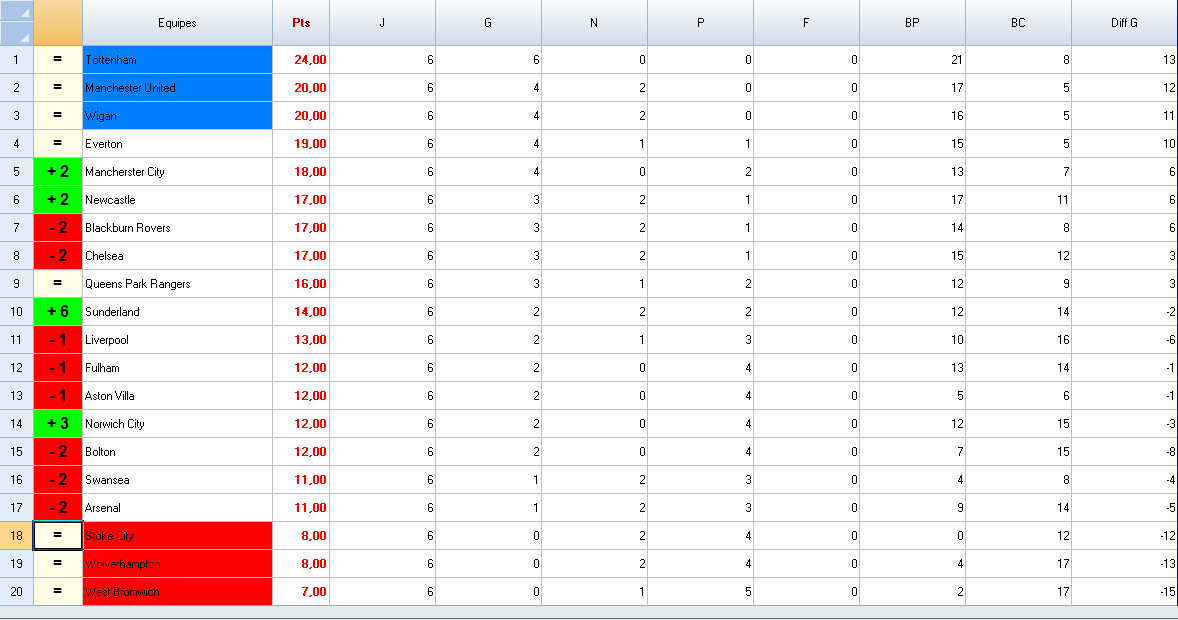Select row header 20
1178x620 pixels.
17,591
